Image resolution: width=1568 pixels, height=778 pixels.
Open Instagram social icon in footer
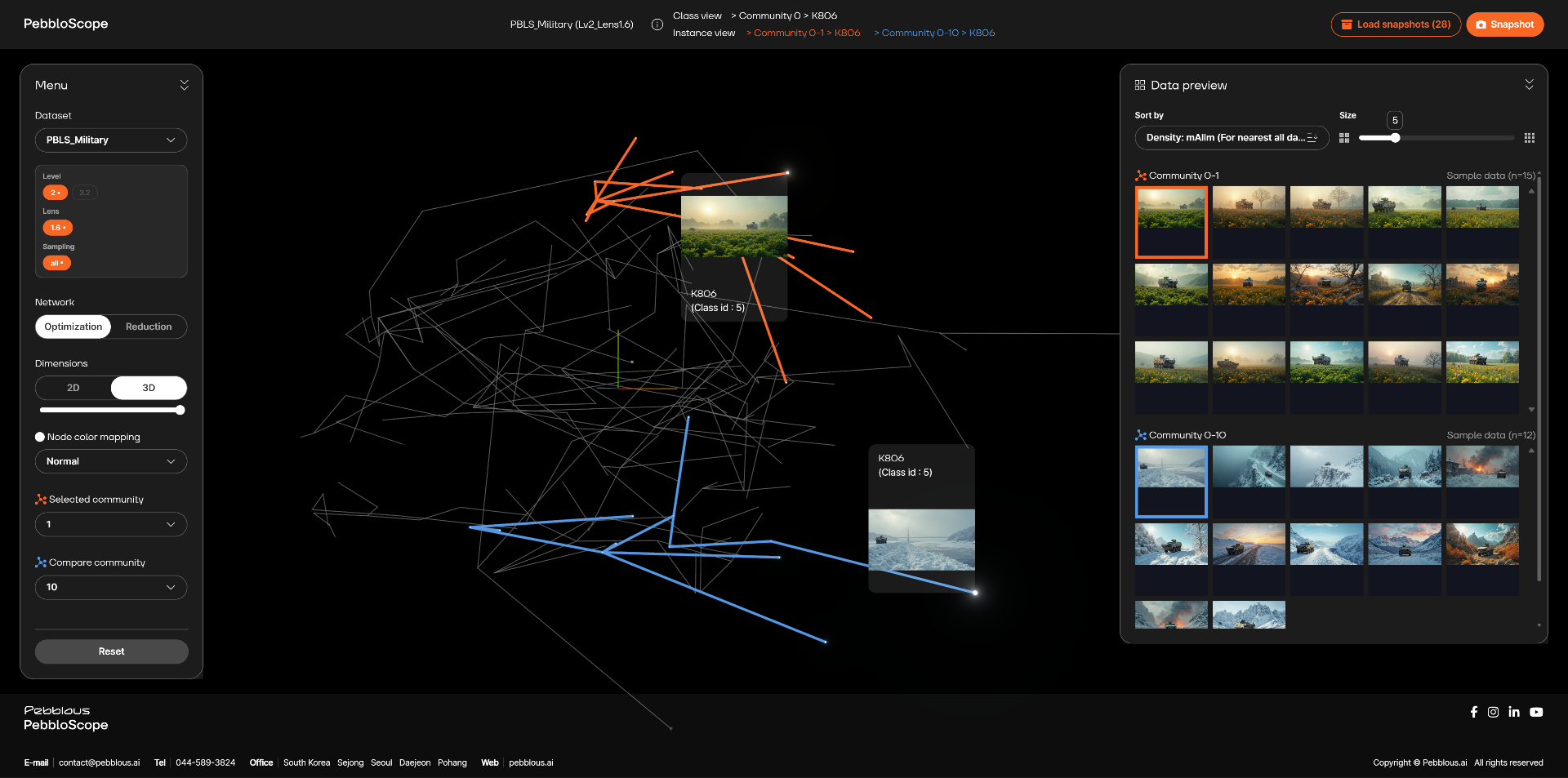[1493, 712]
